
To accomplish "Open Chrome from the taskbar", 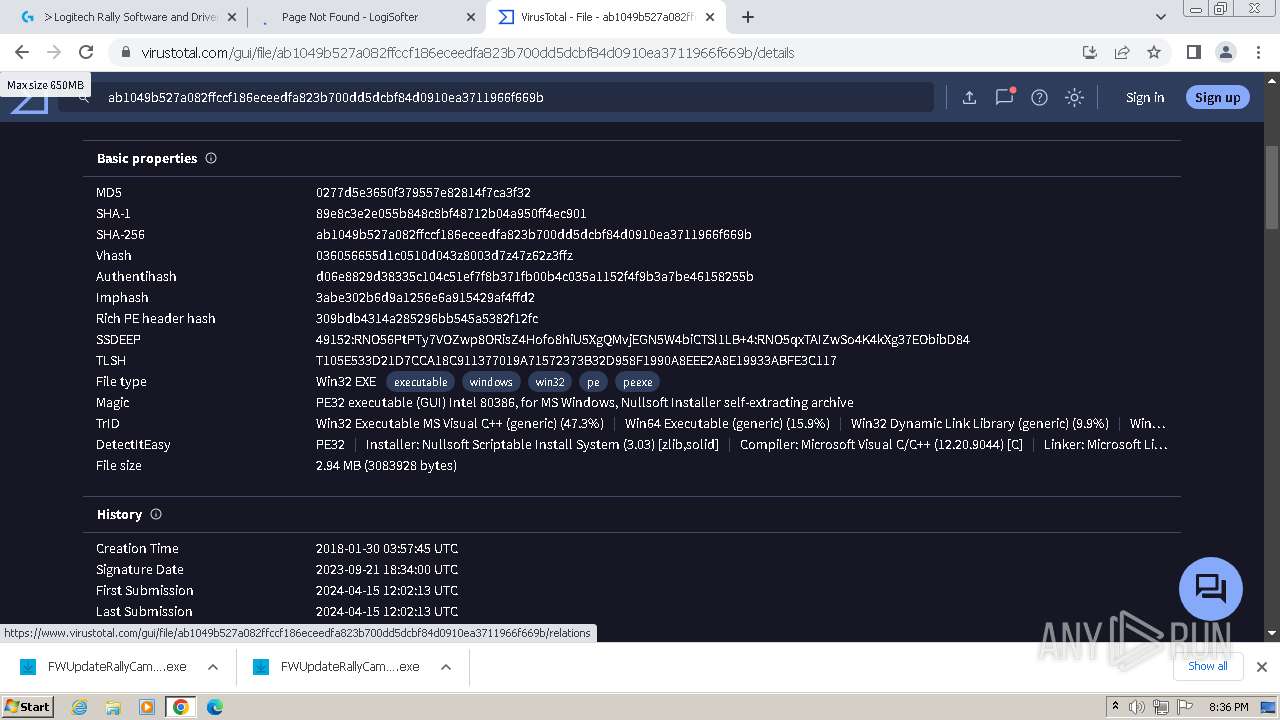I will click(180, 707).
